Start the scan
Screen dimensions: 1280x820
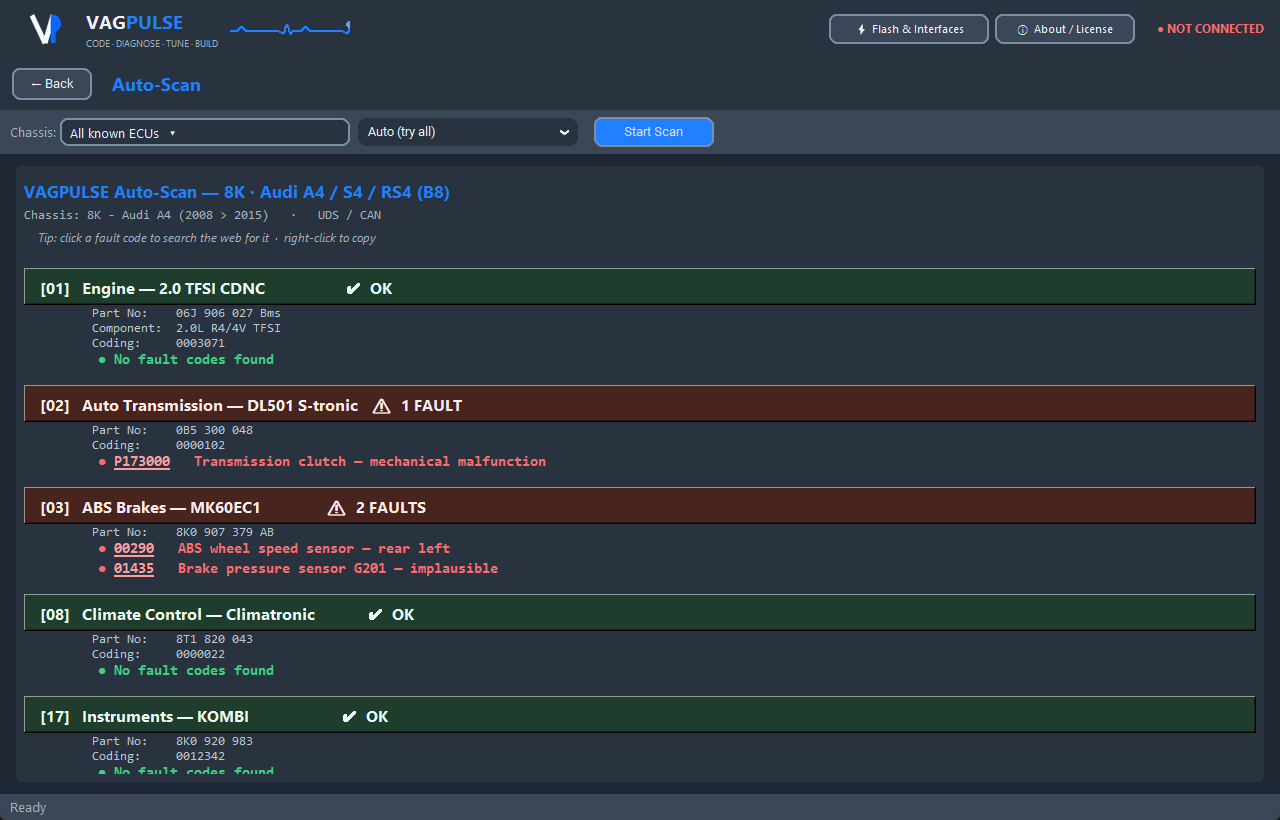(654, 132)
